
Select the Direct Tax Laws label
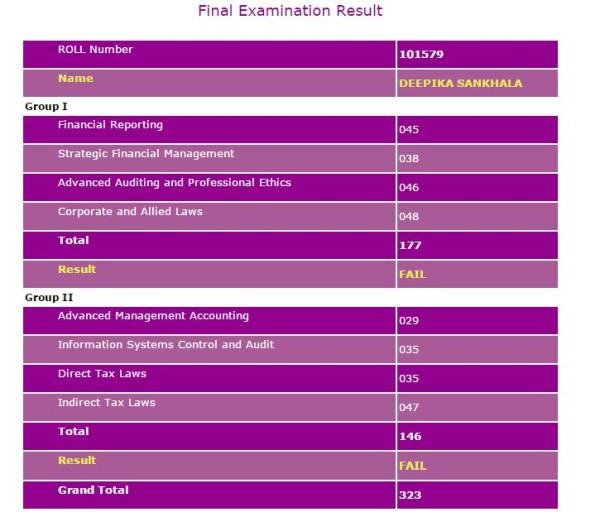click(x=102, y=374)
